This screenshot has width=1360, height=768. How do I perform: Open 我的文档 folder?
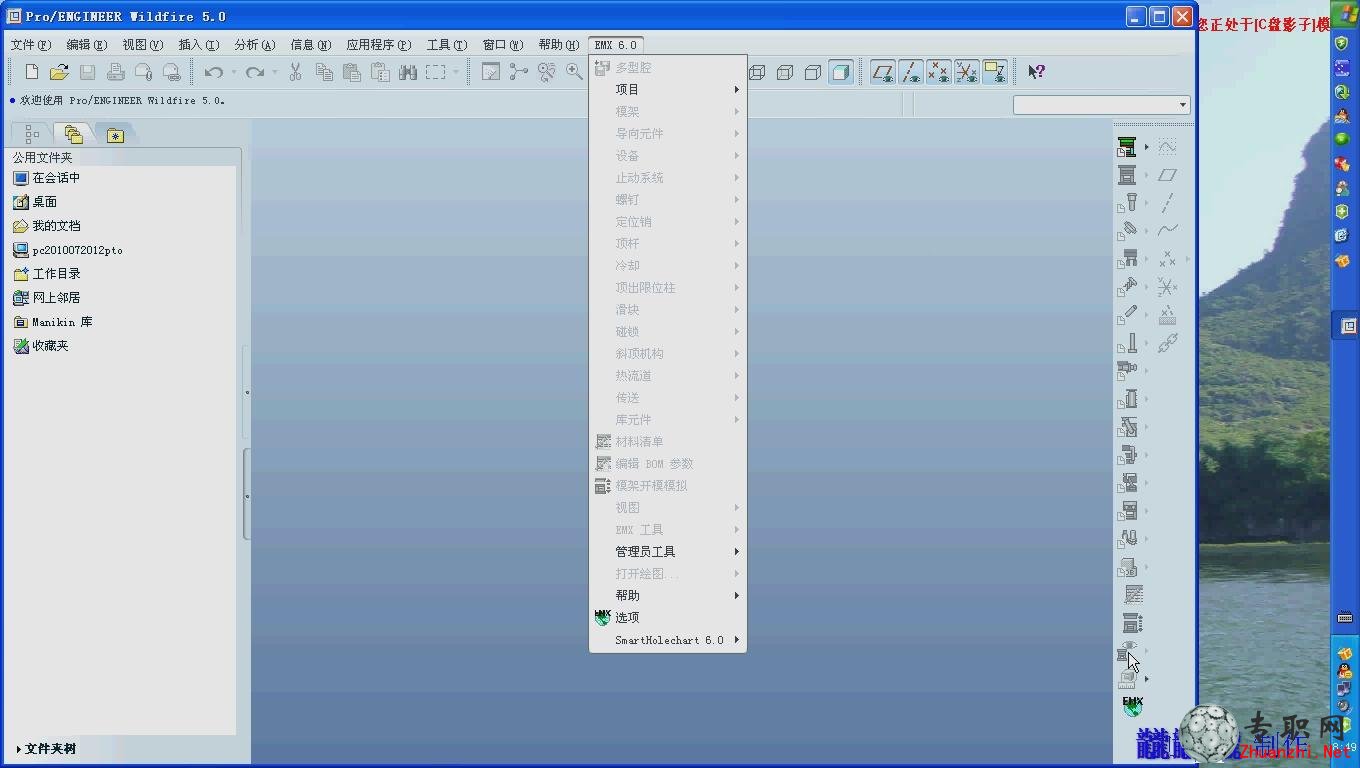(46, 226)
